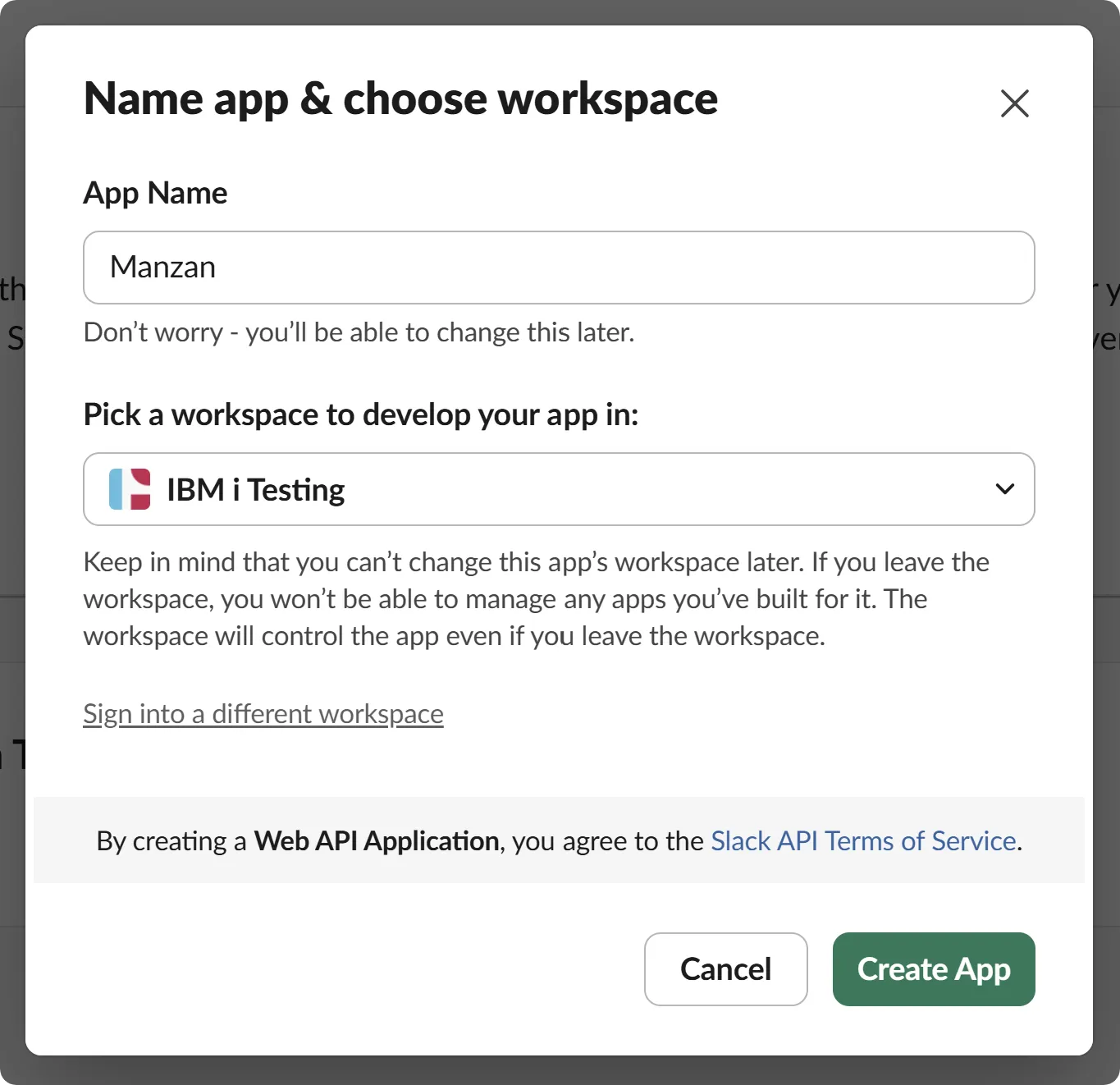This screenshot has height=1085, width=1120.
Task: Click the green Create App action
Action: [933, 969]
